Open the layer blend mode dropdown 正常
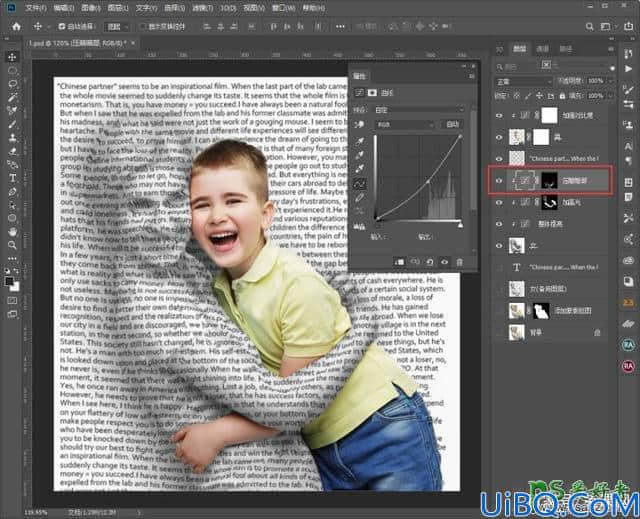The height and width of the screenshot is (519, 640). (523, 82)
